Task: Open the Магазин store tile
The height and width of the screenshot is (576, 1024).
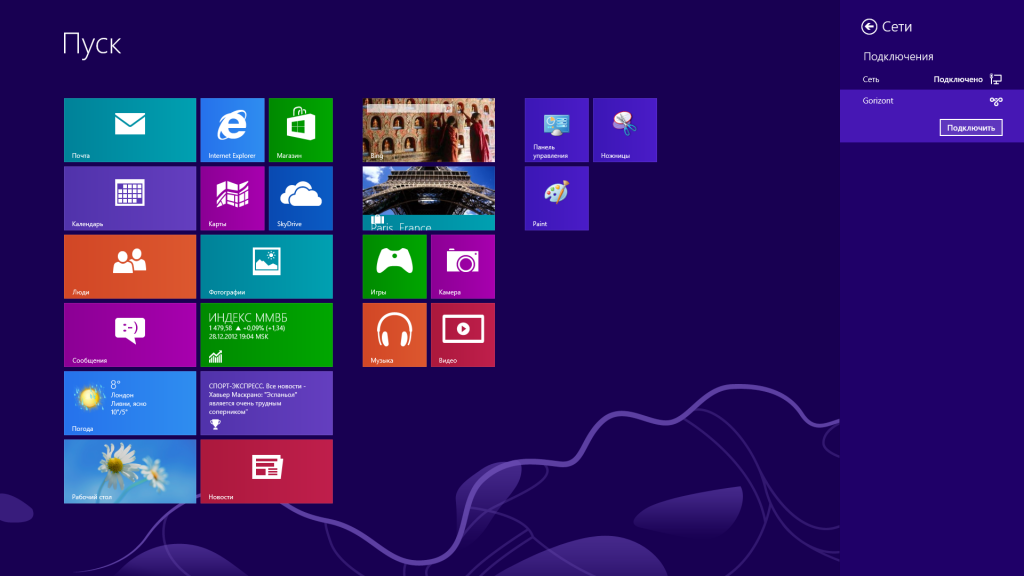Action: click(300, 130)
